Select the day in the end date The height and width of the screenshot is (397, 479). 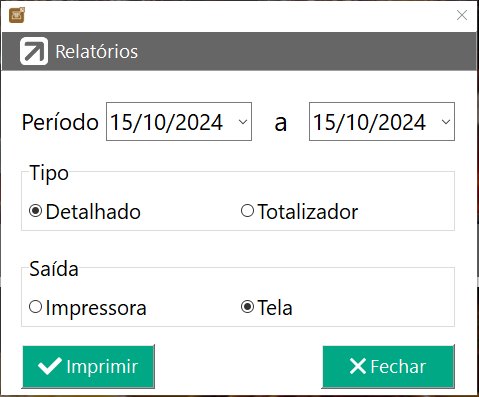[323, 122]
